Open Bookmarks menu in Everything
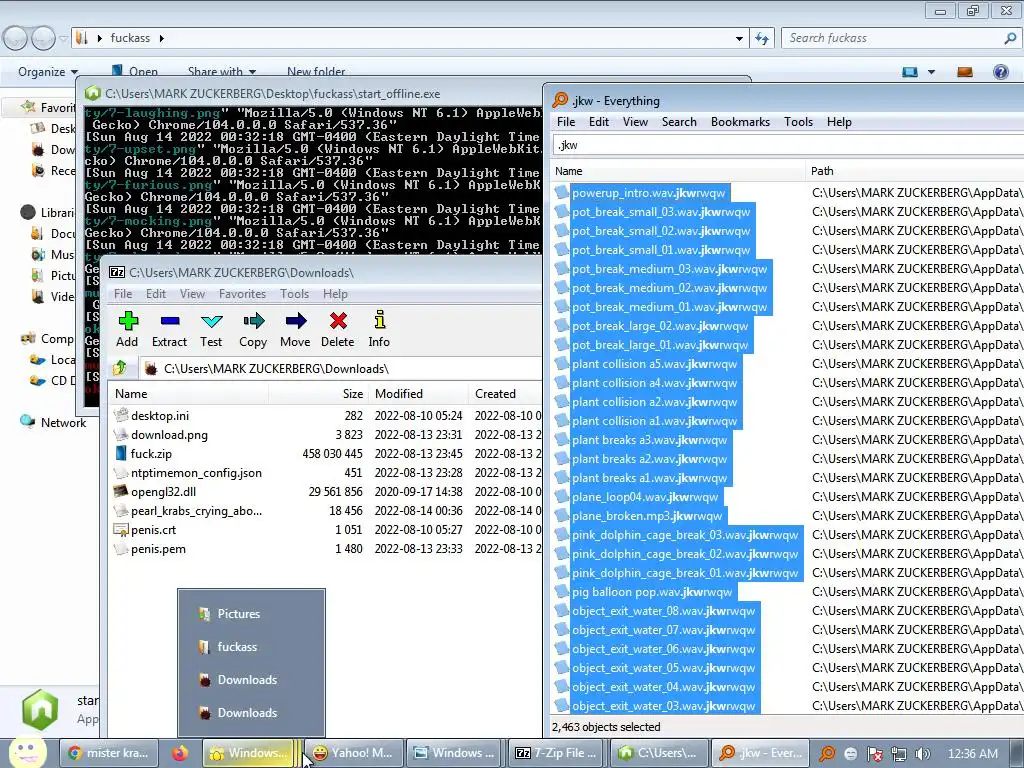This screenshot has width=1024, height=768. click(x=740, y=122)
